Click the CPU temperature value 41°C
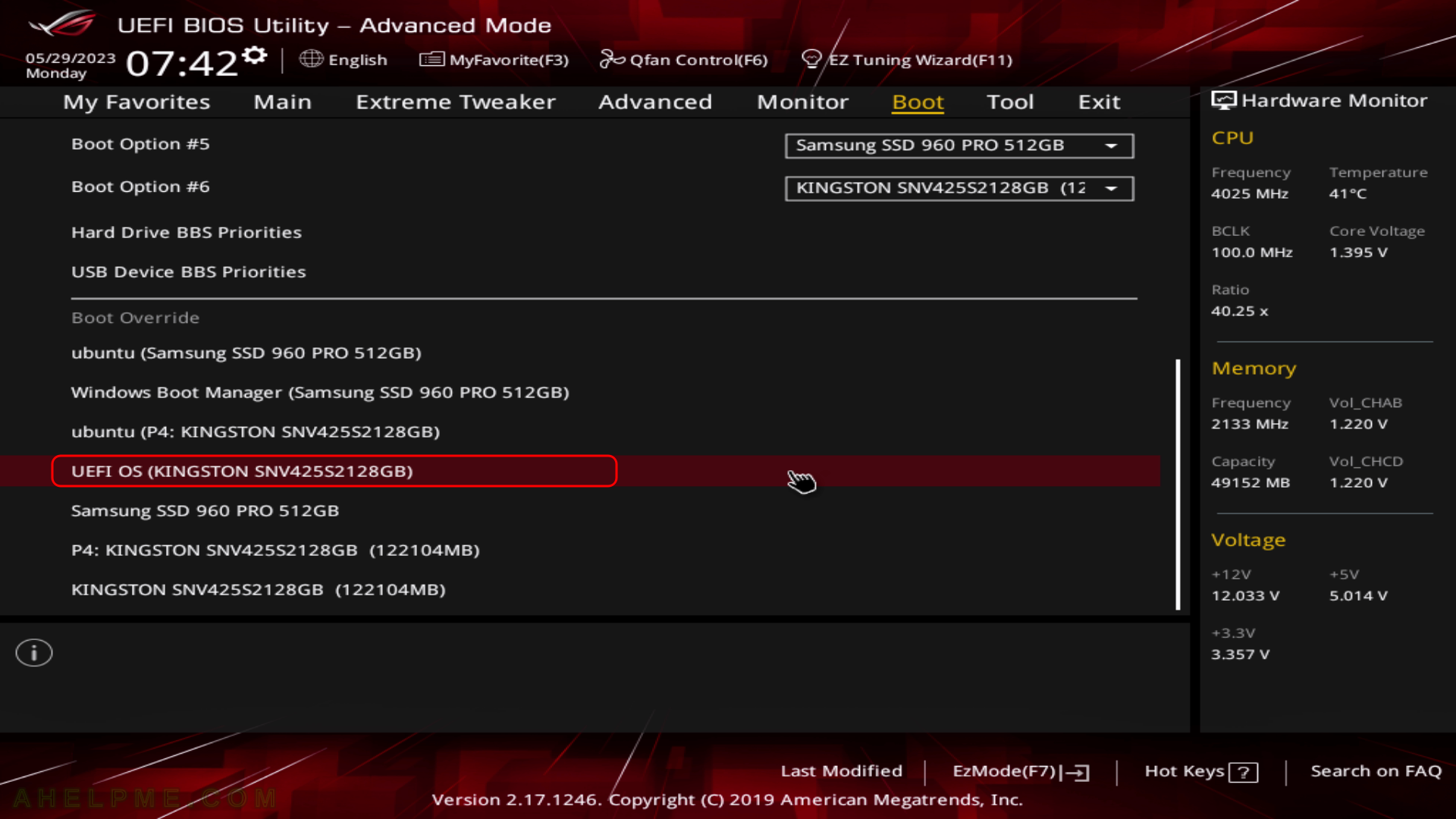 (1348, 193)
